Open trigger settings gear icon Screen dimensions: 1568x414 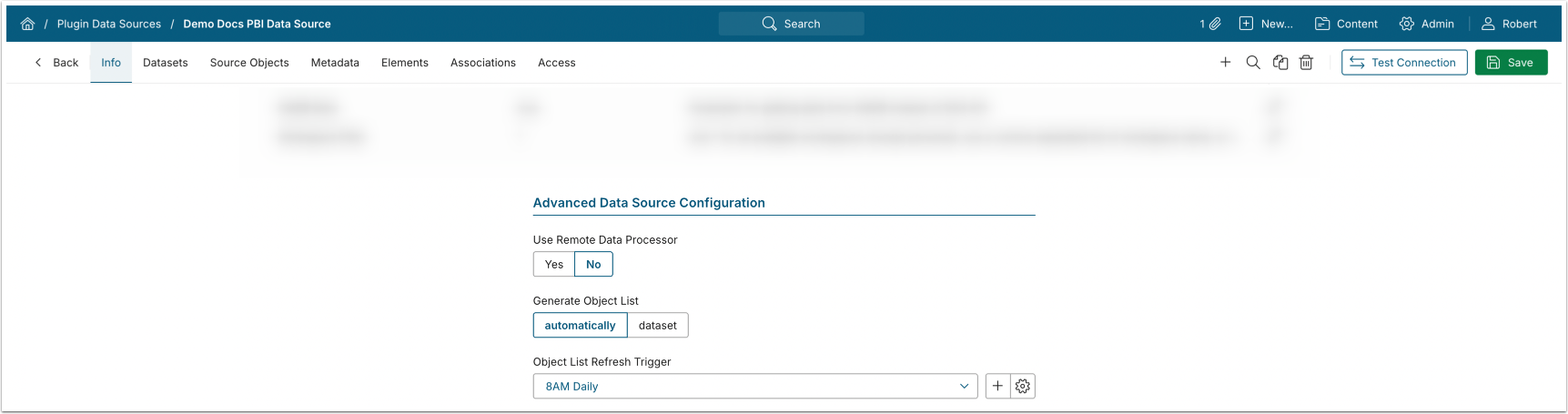tap(1023, 387)
